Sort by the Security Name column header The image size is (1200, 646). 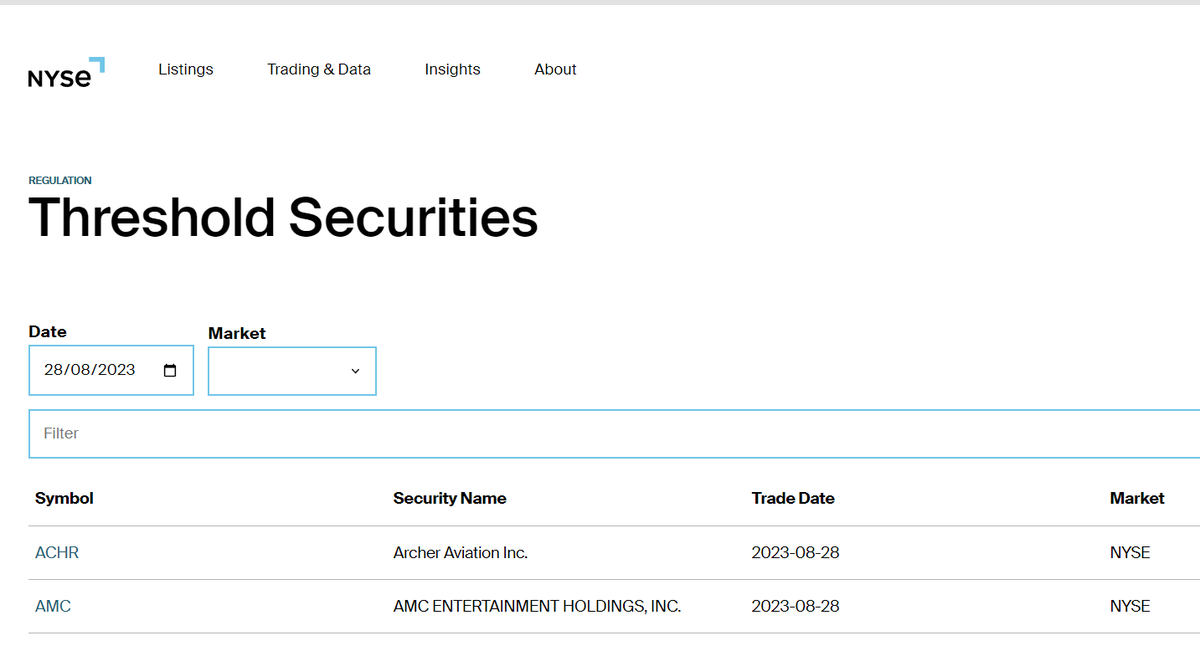coord(450,498)
